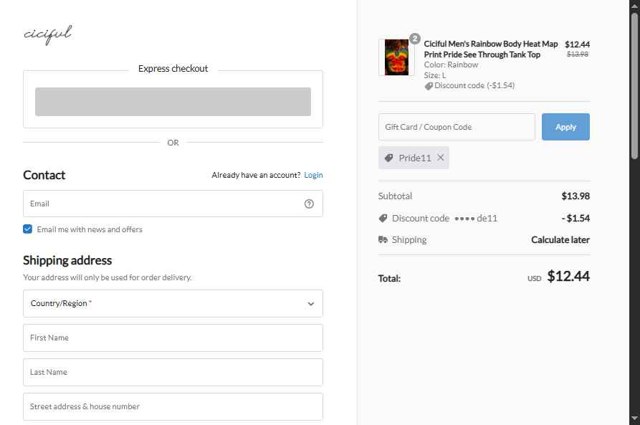The height and width of the screenshot is (425, 640).
Task: Click the quantity badge on product thumbnail
Action: click(x=415, y=39)
